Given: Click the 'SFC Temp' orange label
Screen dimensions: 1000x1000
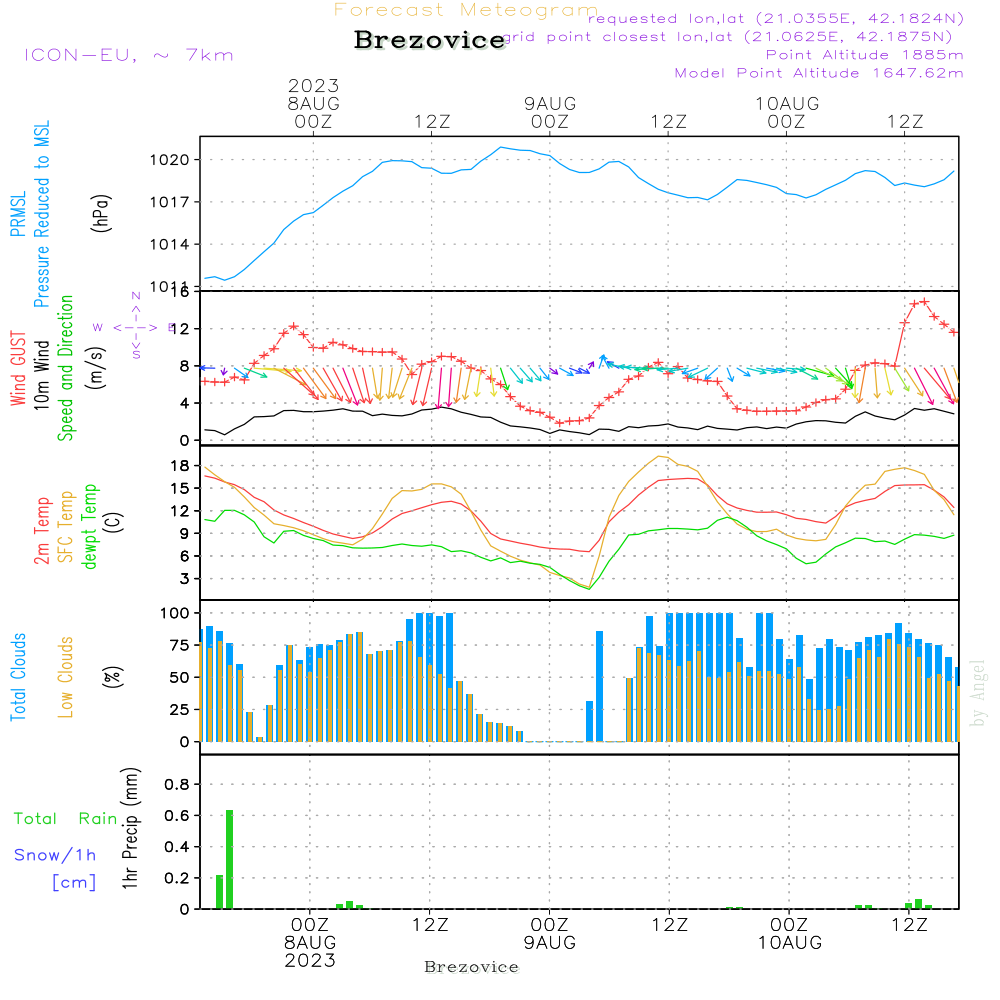Looking at the screenshot, I should 66,527.
